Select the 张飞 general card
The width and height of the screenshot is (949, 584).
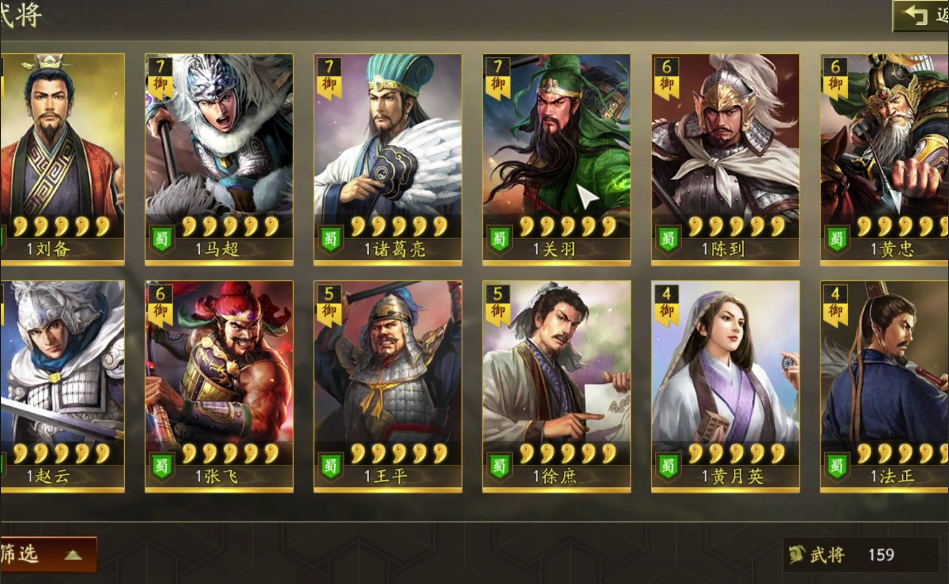(x=219, y=386)
